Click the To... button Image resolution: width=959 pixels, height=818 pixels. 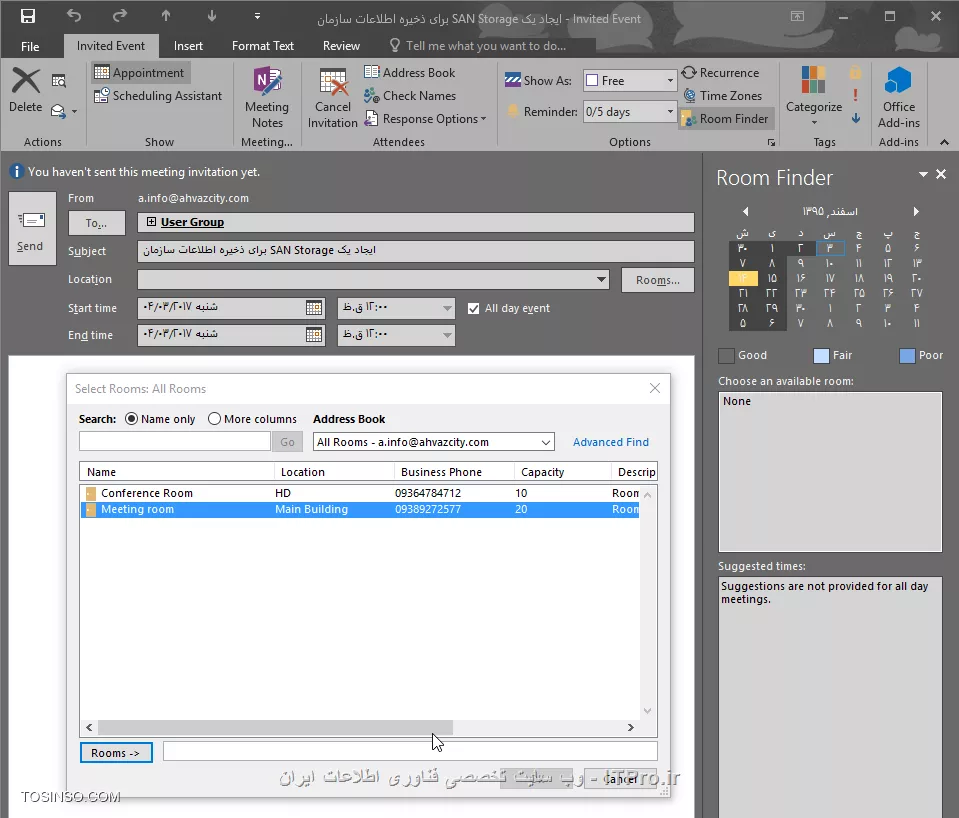(x=96, y=223)
